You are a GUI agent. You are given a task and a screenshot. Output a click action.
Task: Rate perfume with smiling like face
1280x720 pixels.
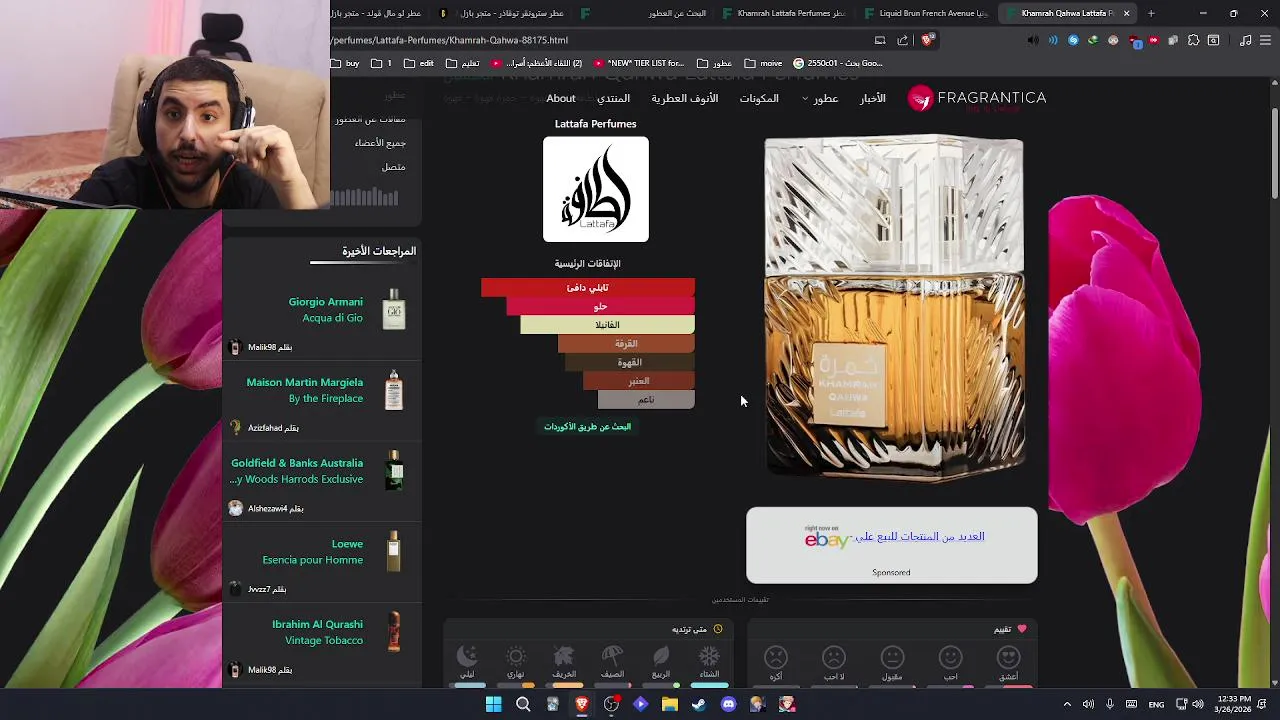pyautogui.click(x=951, y=657)
